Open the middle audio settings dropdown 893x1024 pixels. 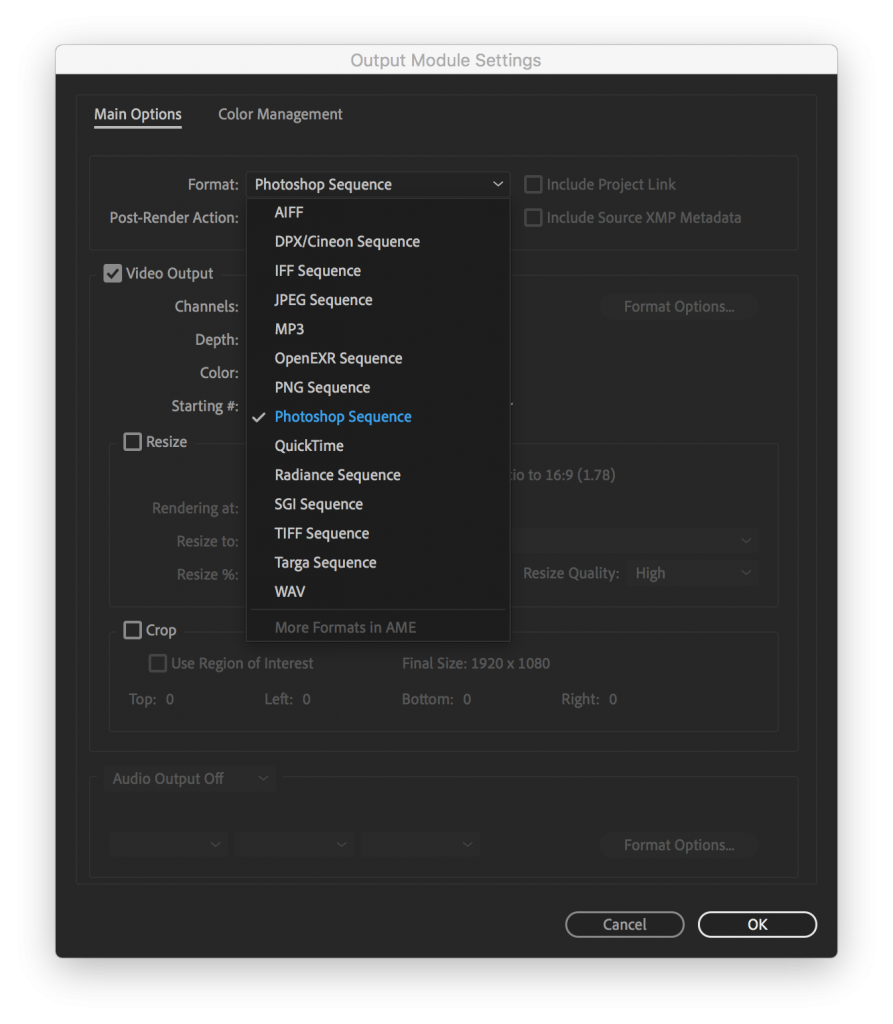(x=294, y=844)
